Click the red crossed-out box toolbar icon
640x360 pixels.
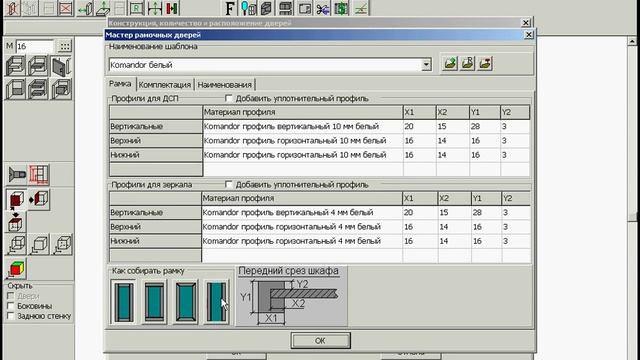tap(65, 8)
